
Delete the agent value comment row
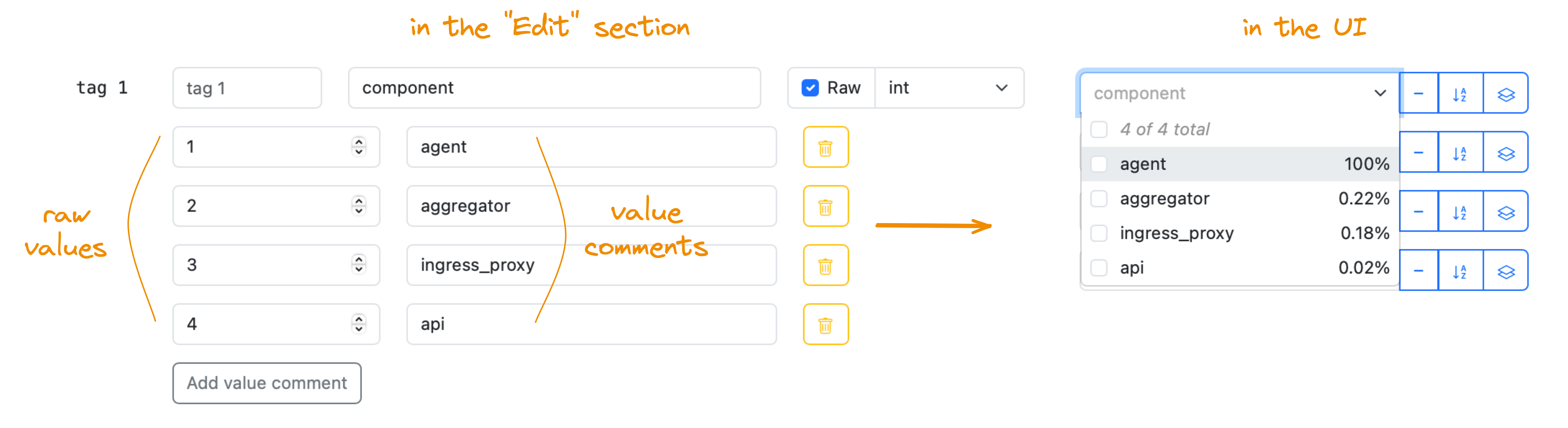coord(825,147)
